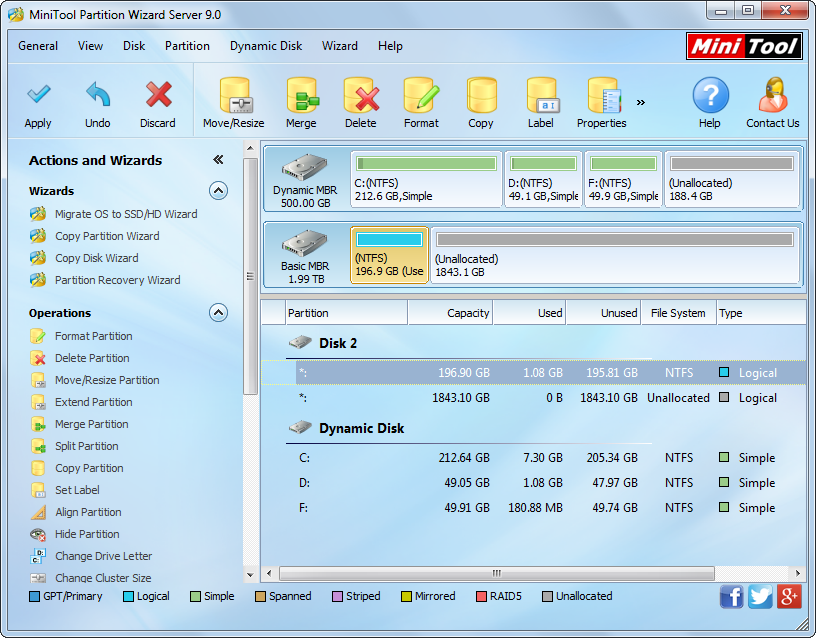This screenshot has height=638, width=816.
Task: Open the General menu
Action: click(38, 46)
